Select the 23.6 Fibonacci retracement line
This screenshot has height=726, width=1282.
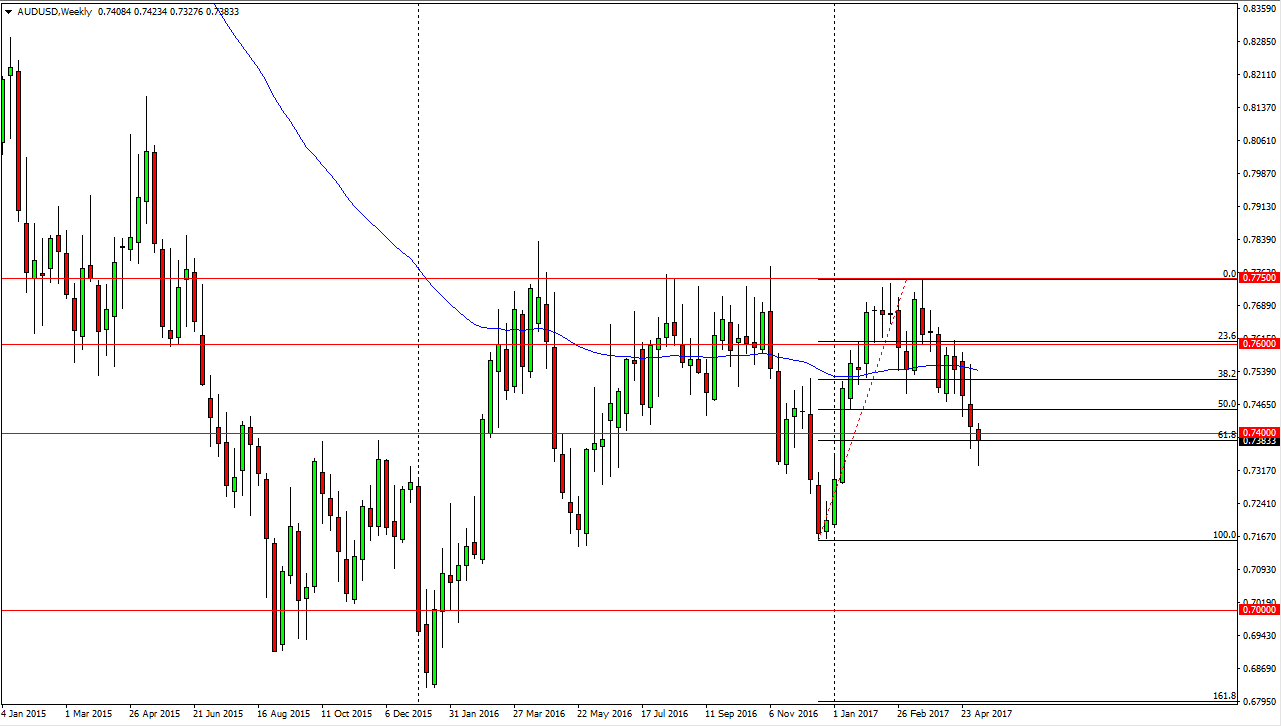point(1100,340)
